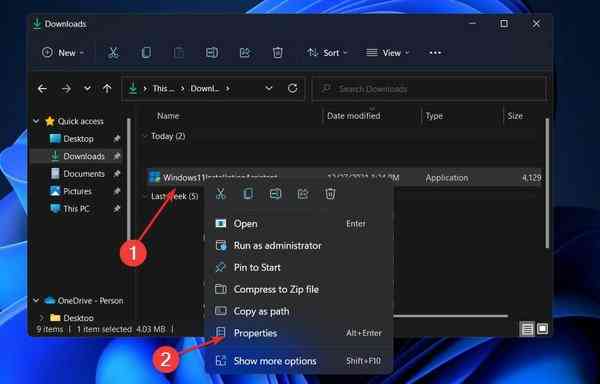The width and height of the screenshot is (600, 384).
Task: Click the Cut scissors icon in the context menu
Action: tap(221, 194)
